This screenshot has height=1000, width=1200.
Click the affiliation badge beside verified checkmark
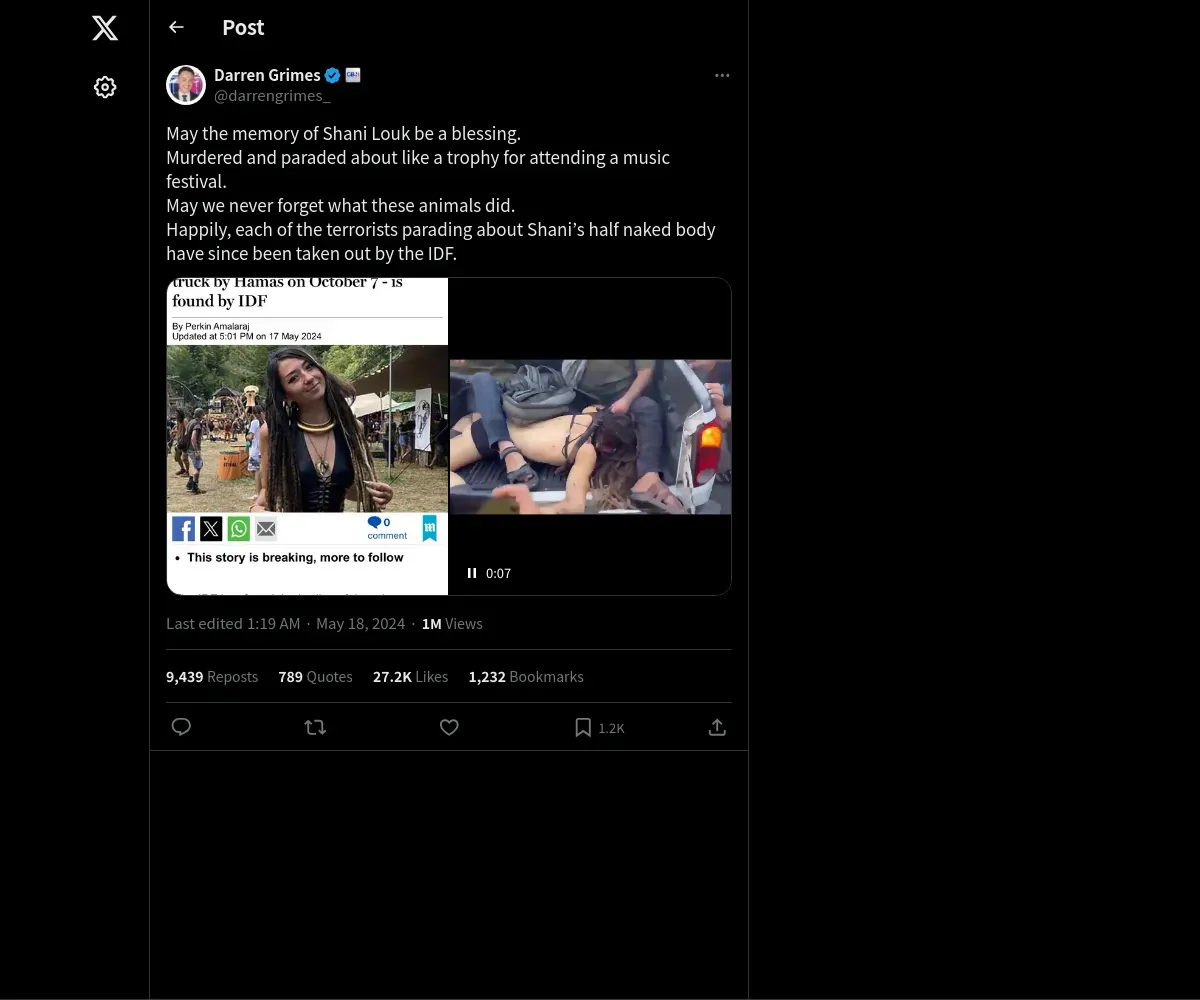(353, 75)
